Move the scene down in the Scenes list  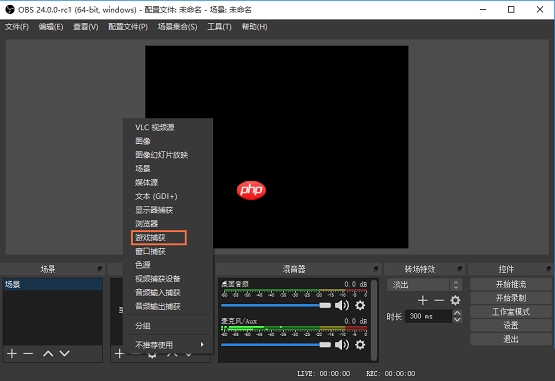[x=64, y=353]
